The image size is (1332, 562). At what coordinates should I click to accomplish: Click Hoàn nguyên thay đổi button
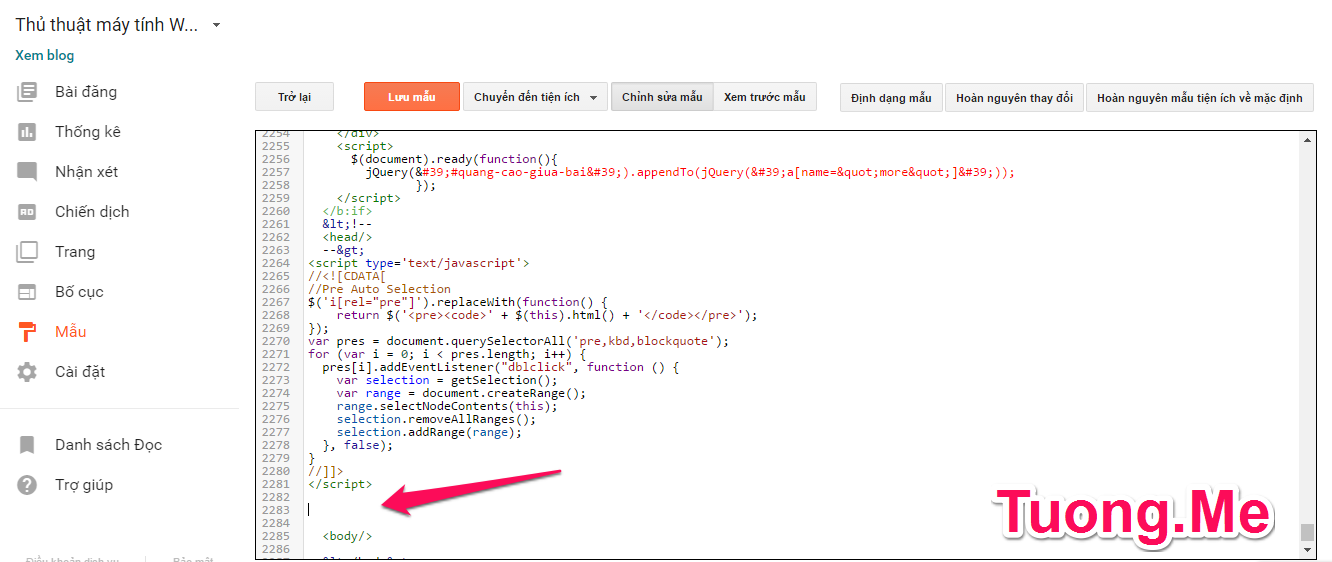click(x=1014, y=97)
